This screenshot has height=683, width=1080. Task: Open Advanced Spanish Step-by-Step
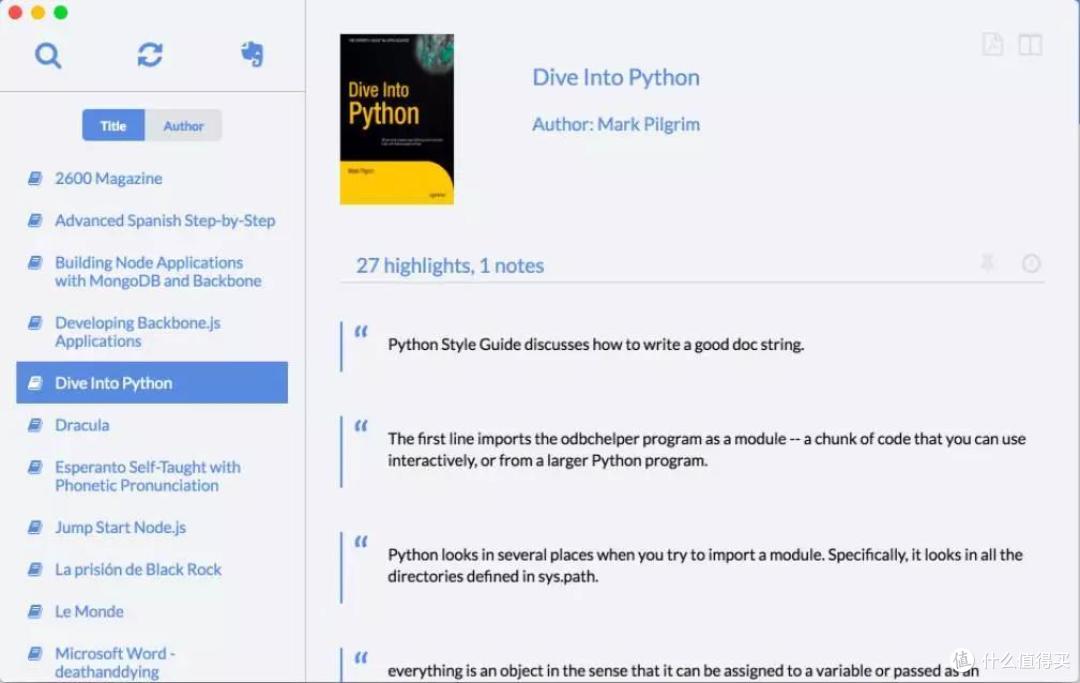(164, 221)
